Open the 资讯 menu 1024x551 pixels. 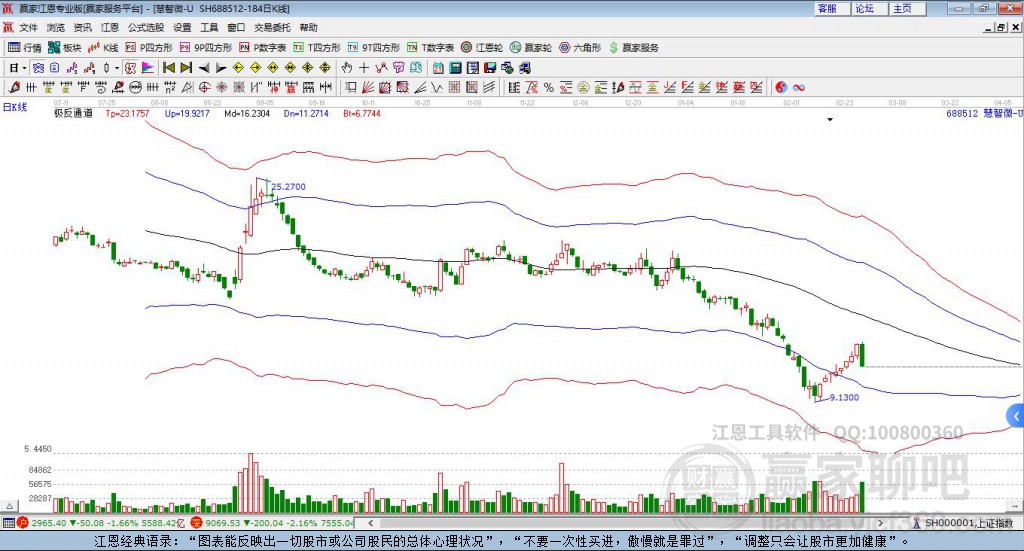pyautogui.click(x=82, y=27)
